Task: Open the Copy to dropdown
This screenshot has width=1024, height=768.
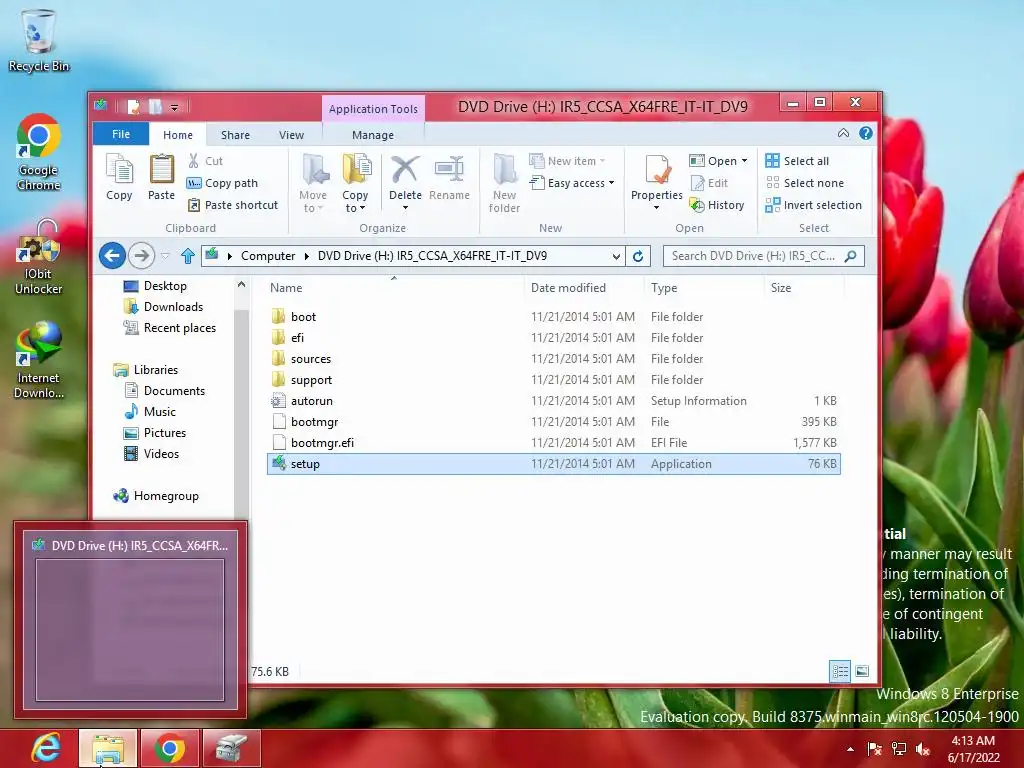Action: tap(355, 183)
